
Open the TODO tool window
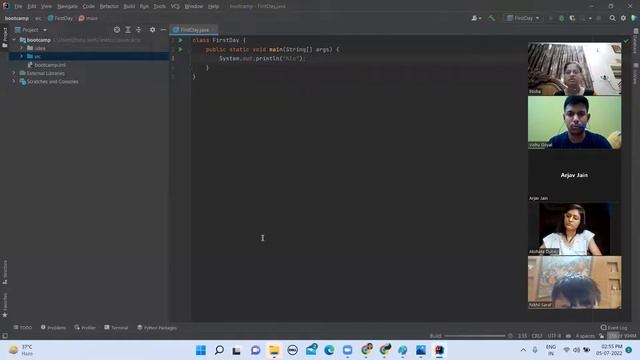tap(22, 327)
